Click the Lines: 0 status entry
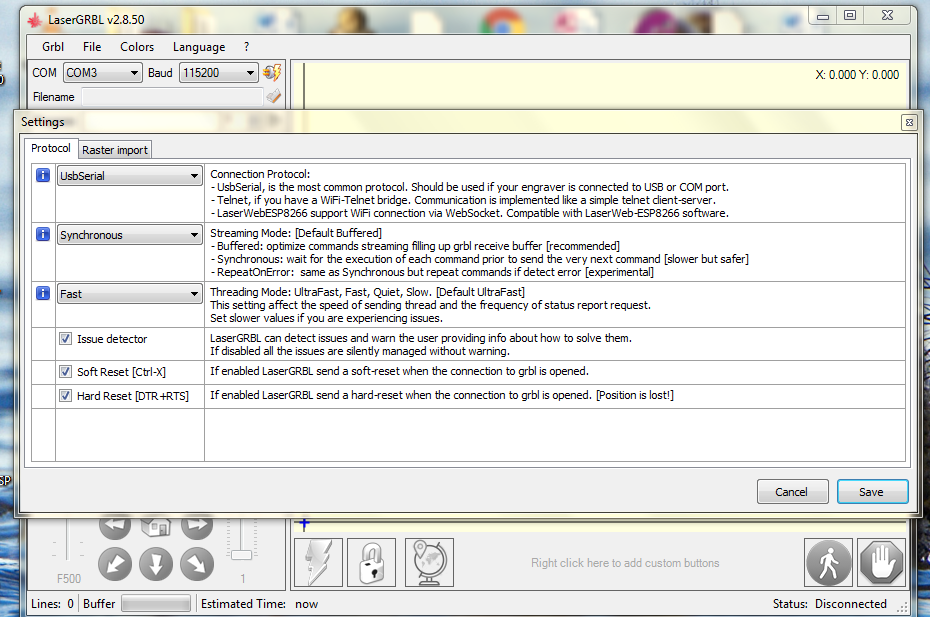The width and height of the screenshot is (930, 617). click(x=52, y=604)
